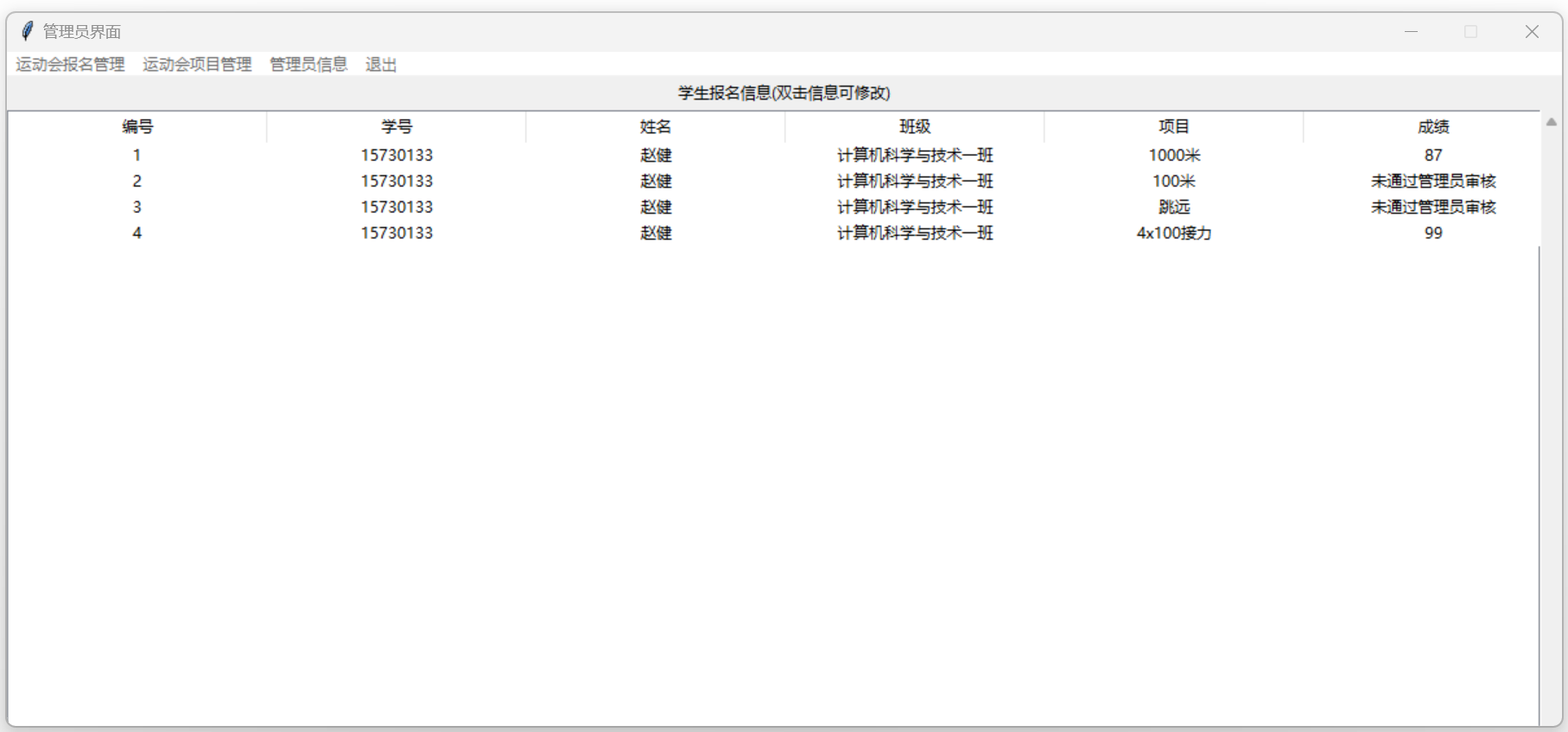Click name 赵健 in row 4
This screenshot has width=1568, height=732.
coord(656,233)
